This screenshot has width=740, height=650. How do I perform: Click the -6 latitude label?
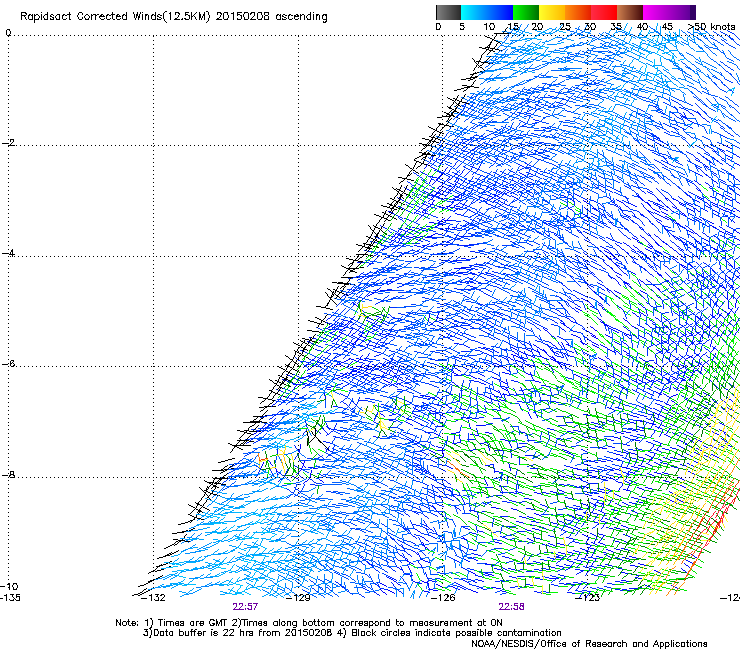click(x=8, y=364)
